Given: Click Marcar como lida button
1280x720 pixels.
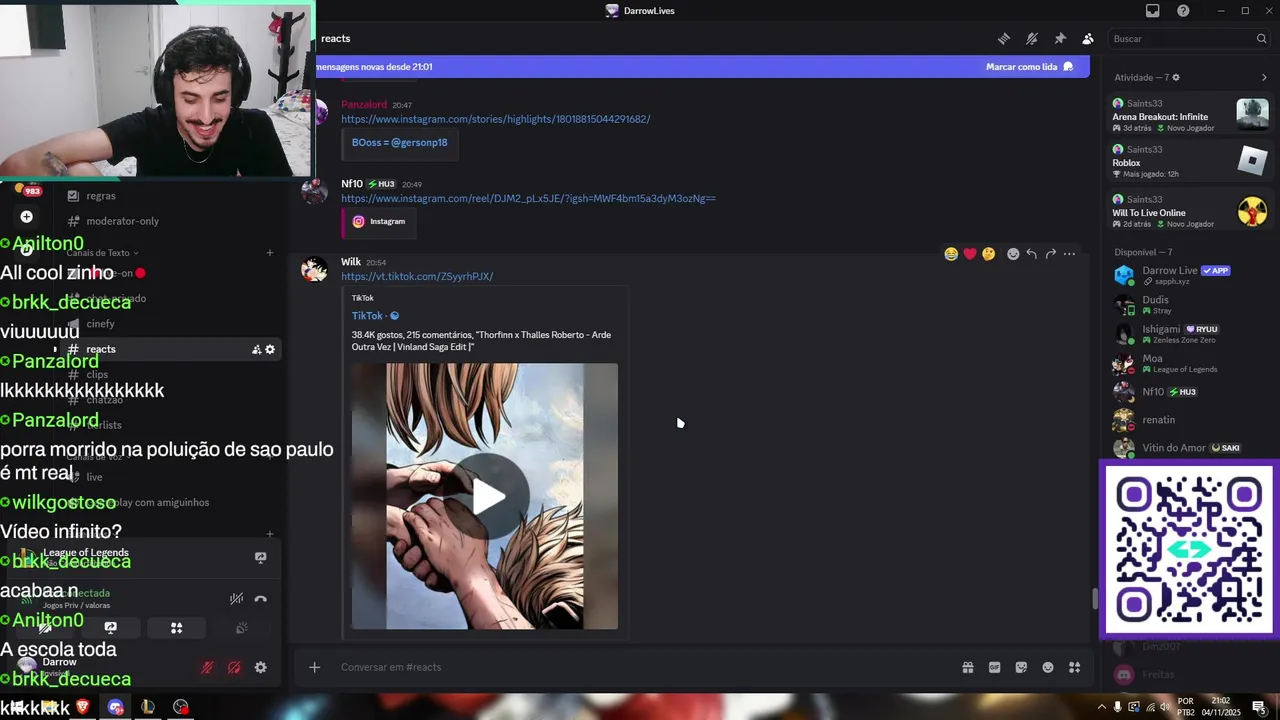Looking at the screenshot, I should pyautogui.click(x=1029, y=67).
